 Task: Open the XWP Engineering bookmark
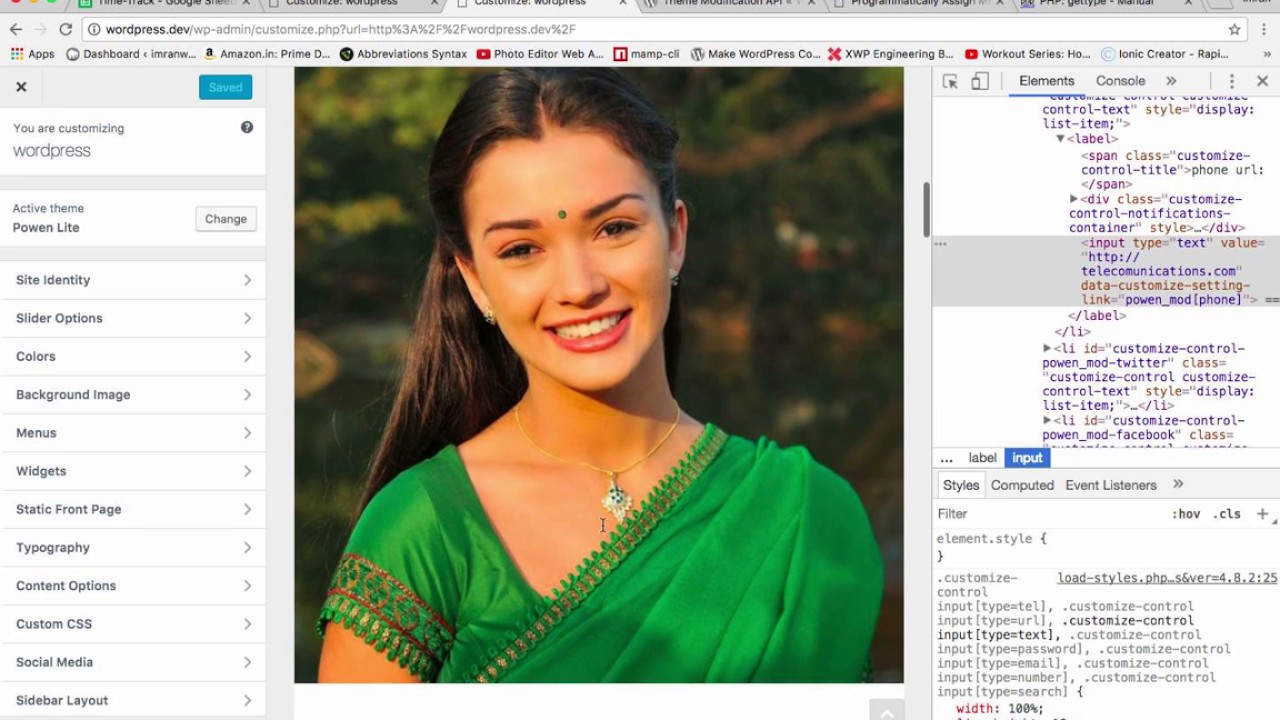(x=891, y=54)
